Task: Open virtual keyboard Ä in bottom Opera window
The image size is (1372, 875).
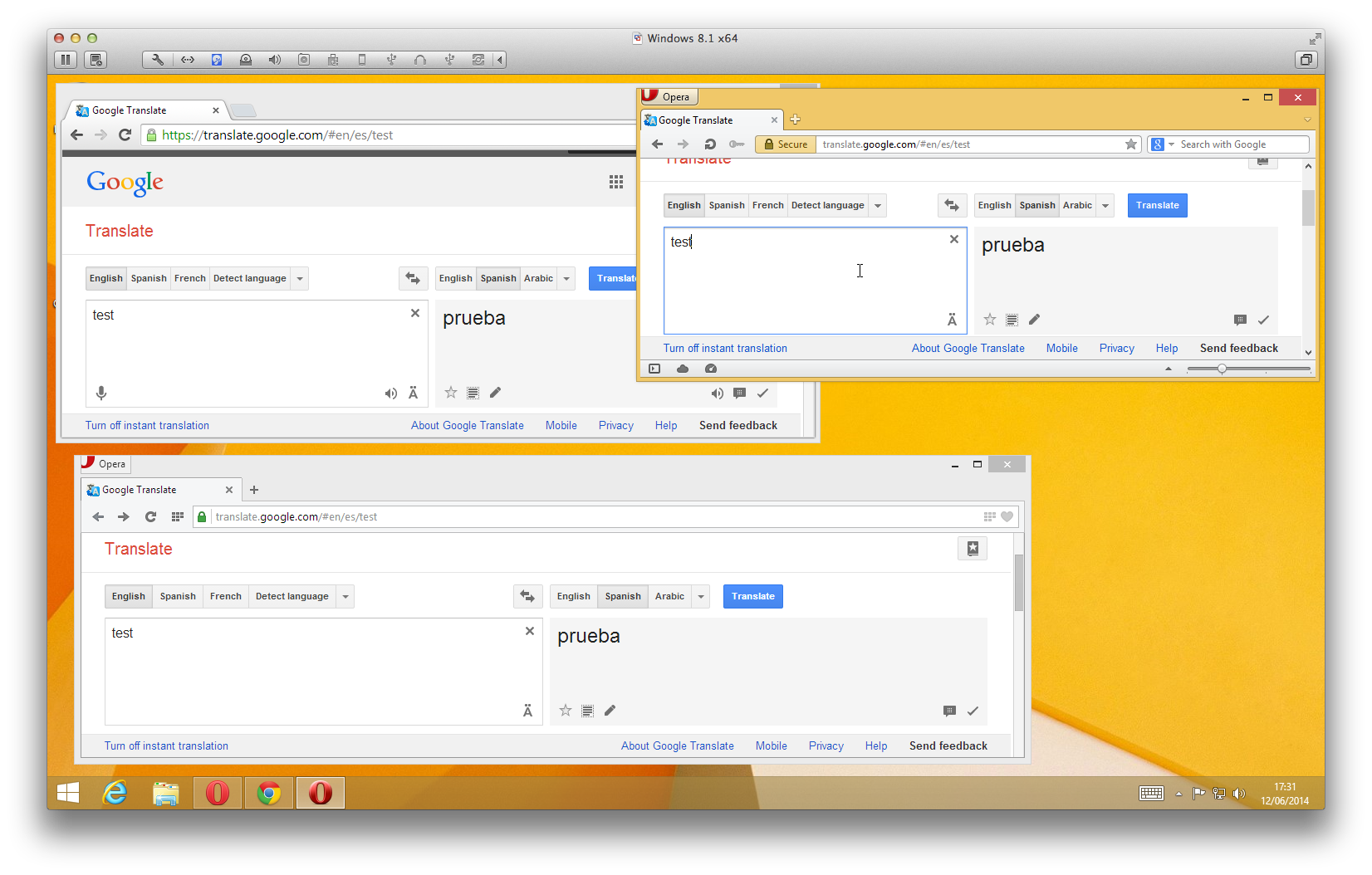Action: click(x=527, y=711)
